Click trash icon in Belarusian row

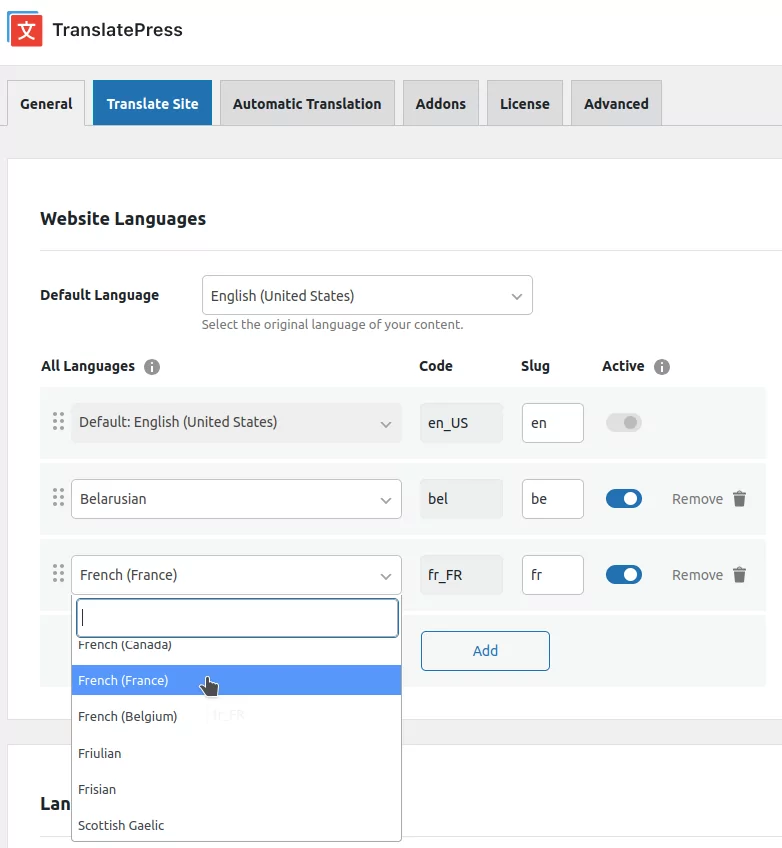click(x=739, y=499)
